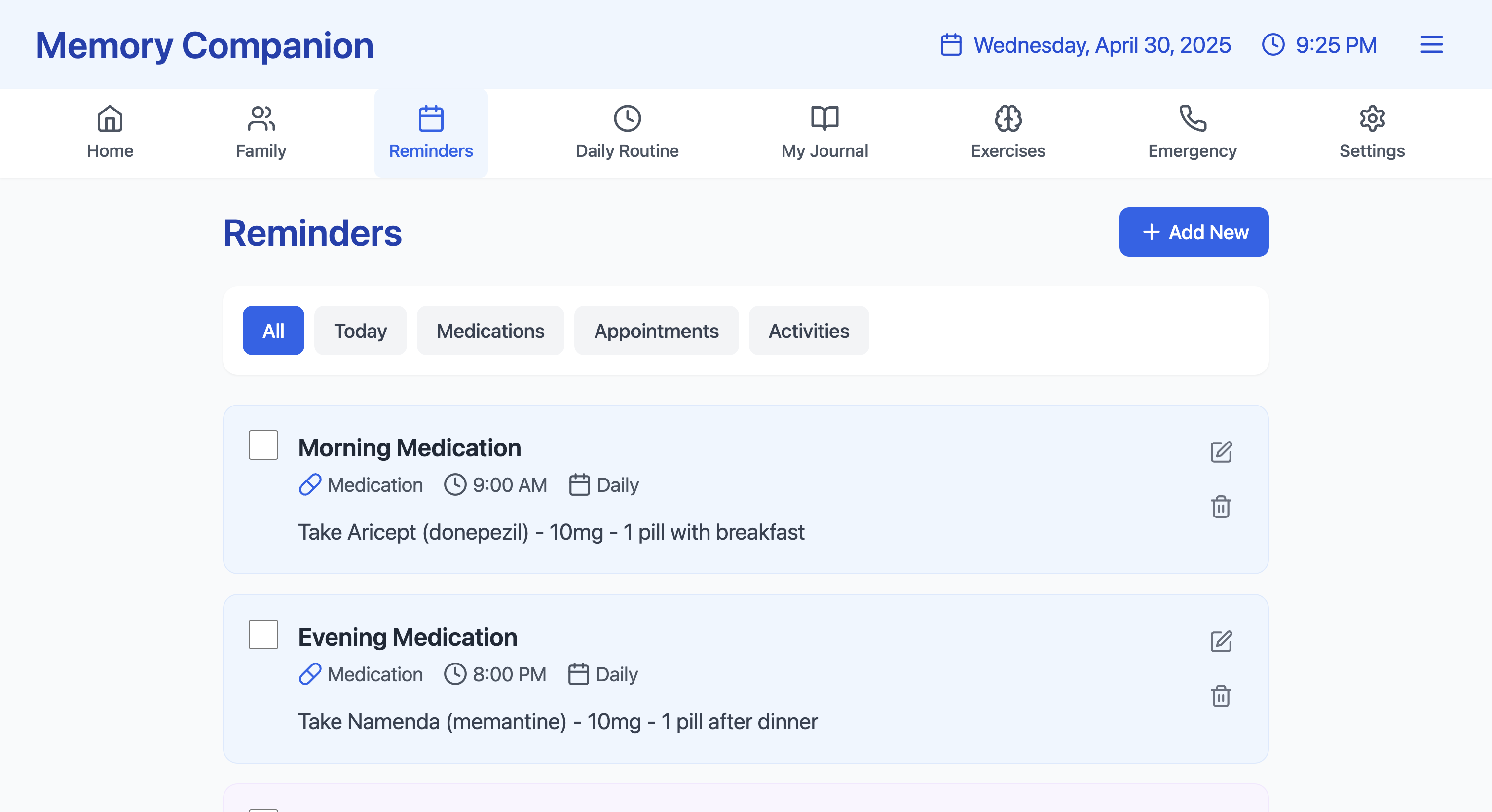
Task: Filter by Appointments
Action: click(656, 331)
